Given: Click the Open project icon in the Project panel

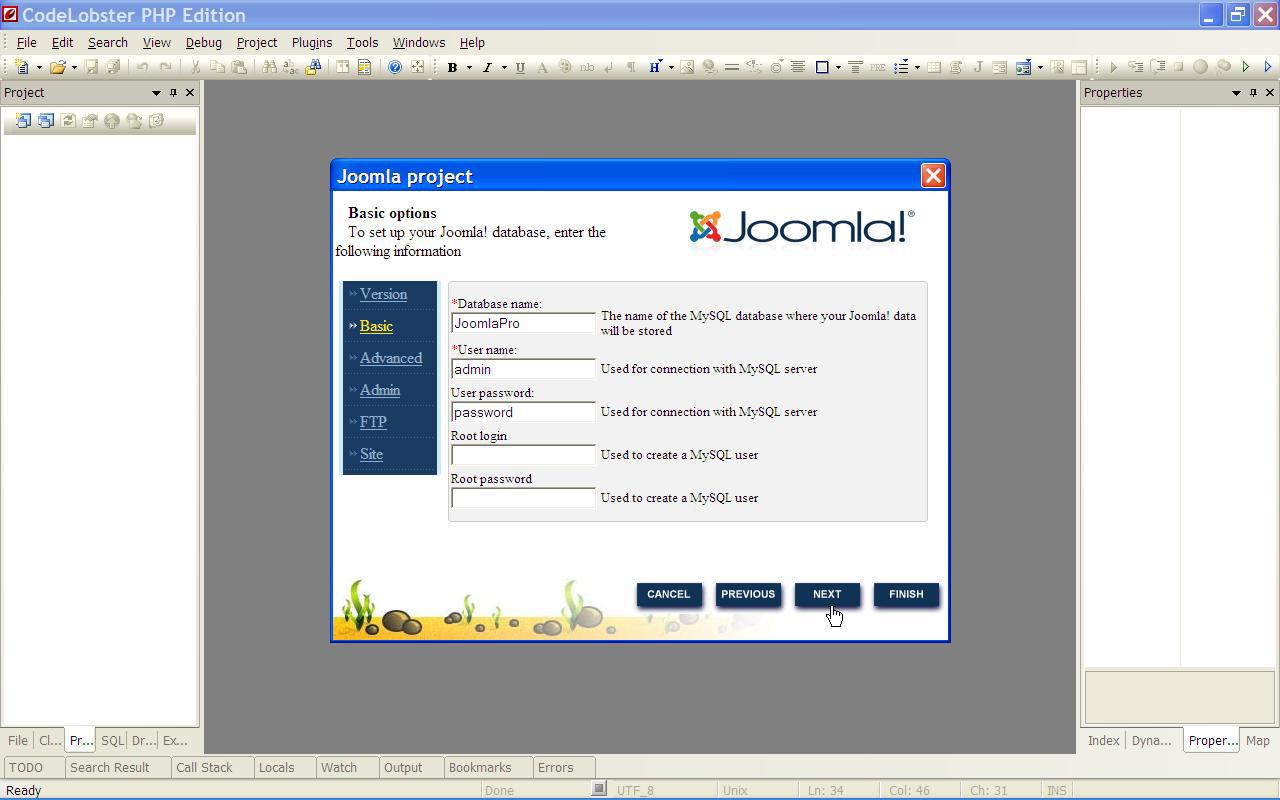Looking at the screenshot, I should (x=45, y=120).
